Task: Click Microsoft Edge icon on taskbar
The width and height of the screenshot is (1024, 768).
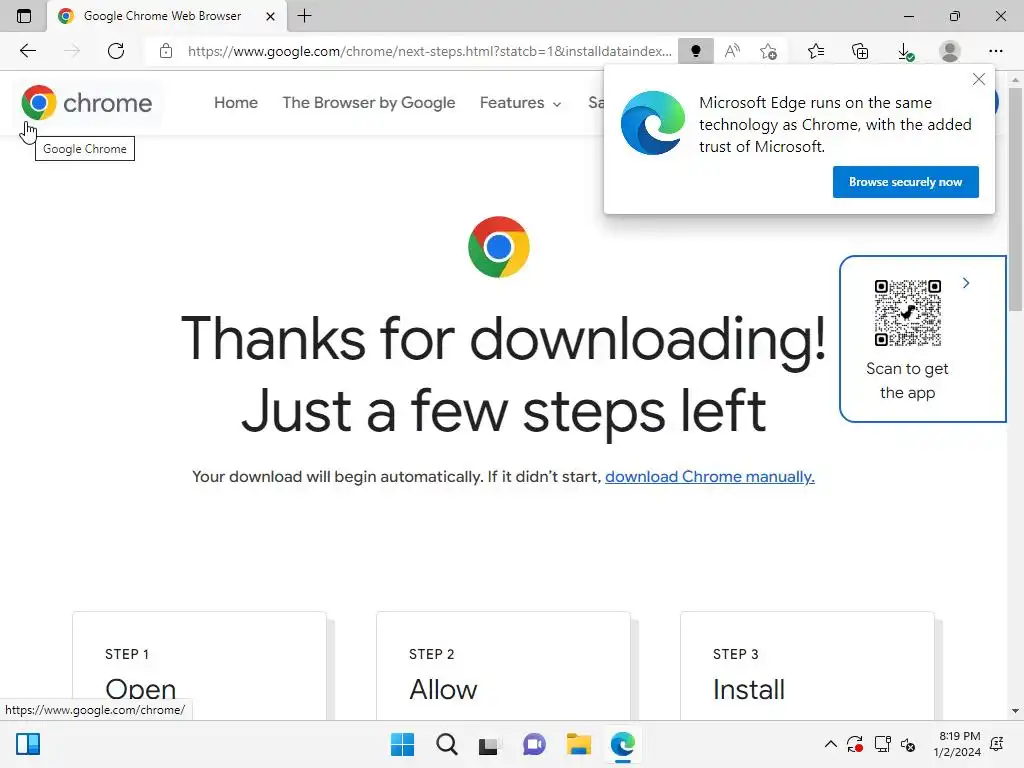Action: [x=622, y=744]
